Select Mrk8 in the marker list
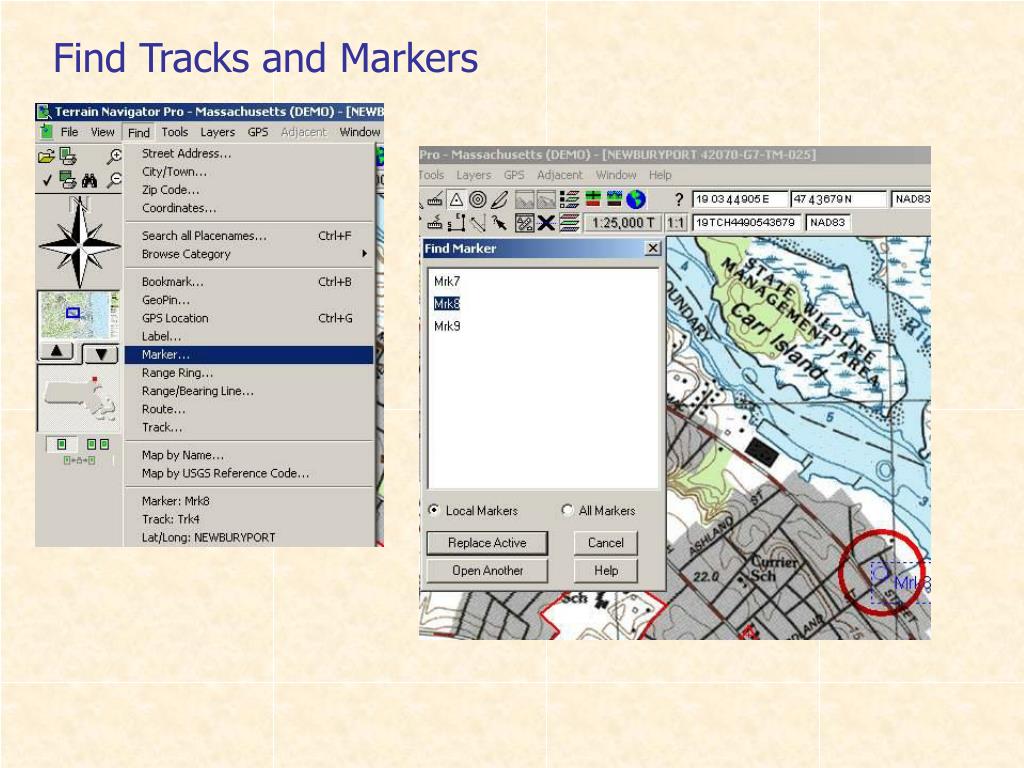This screenshot has height=768, width=1024. tap(447, 304)
